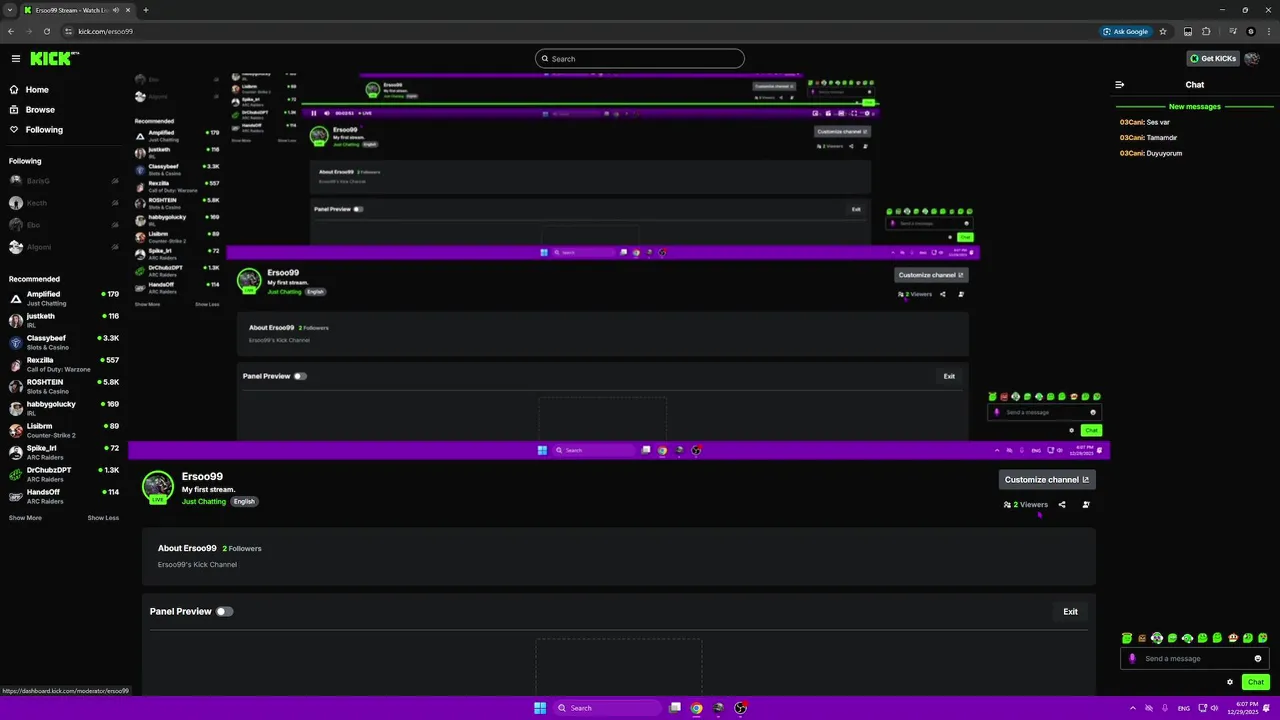Click the English language tag
This screenshot has height=720, width=1280.
245,501
